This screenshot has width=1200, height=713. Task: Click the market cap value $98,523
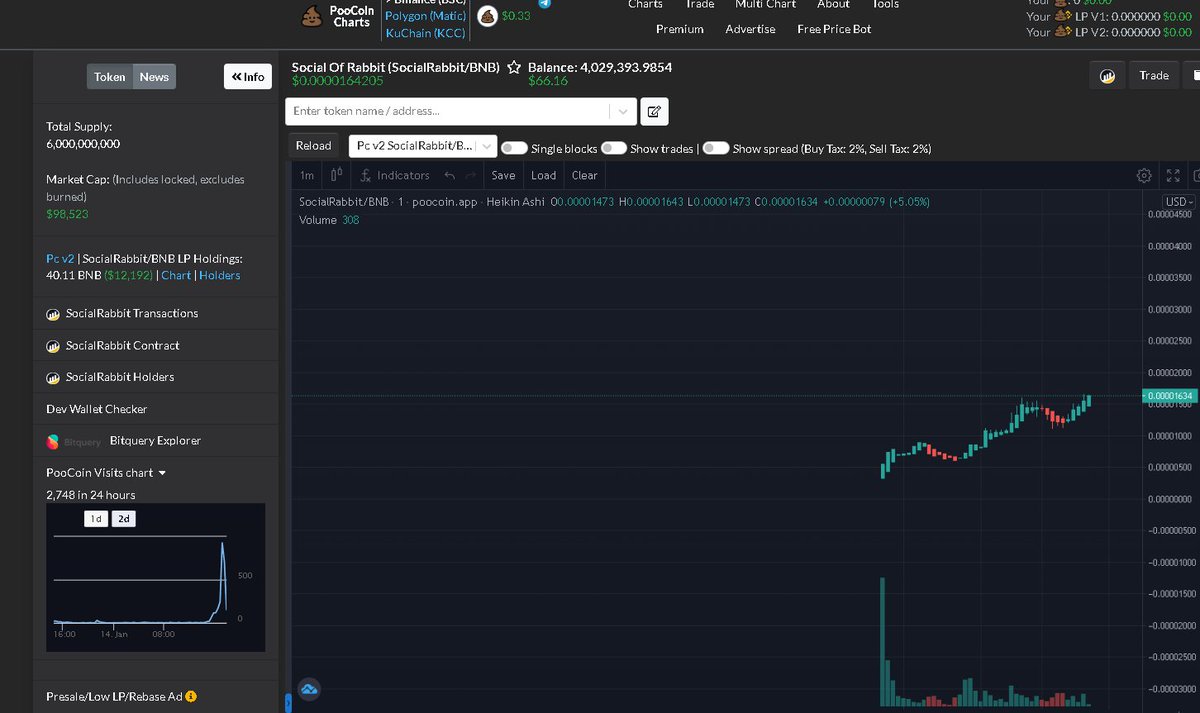click(67, 214)
